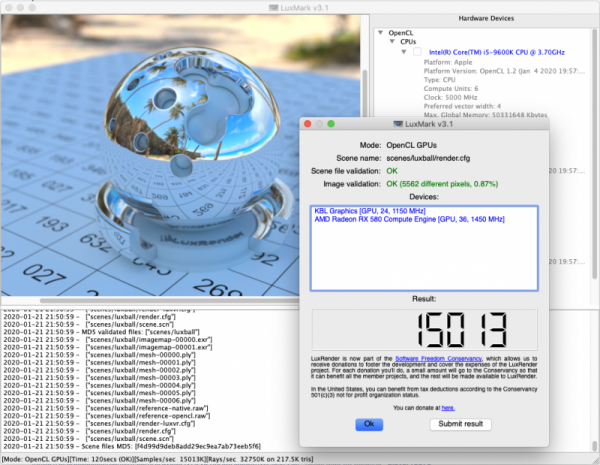The width and height of the screenshot is (600, 465).
Task: Click the Ok button in result dialog
Action: tap(369, 424)
